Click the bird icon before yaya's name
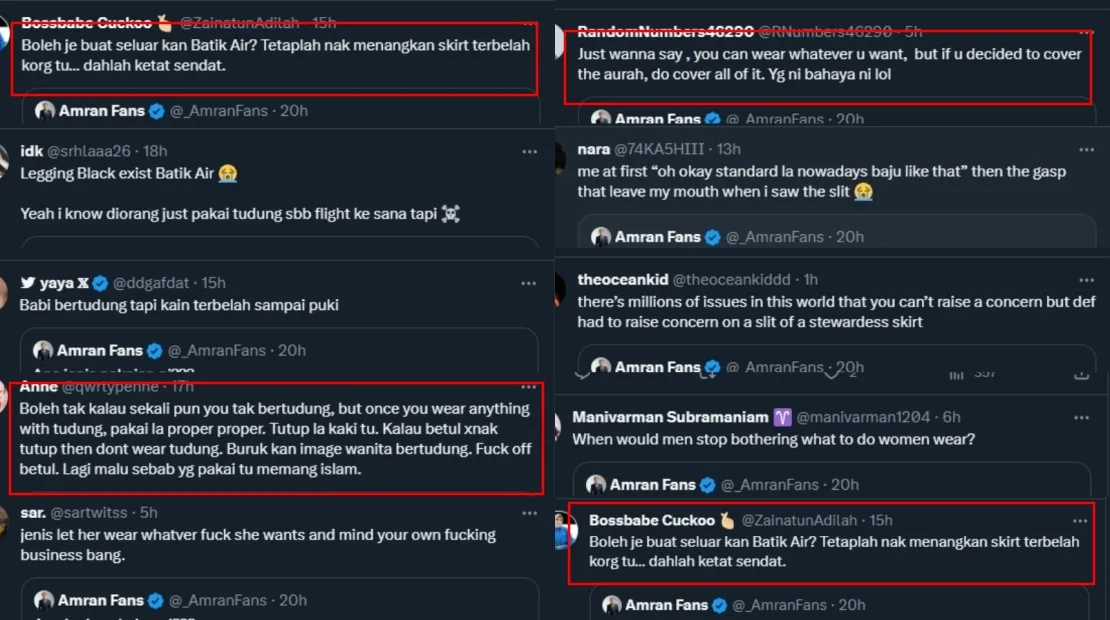The width and height of the screenshot is (1110, 620). click(x=27, y=283)
